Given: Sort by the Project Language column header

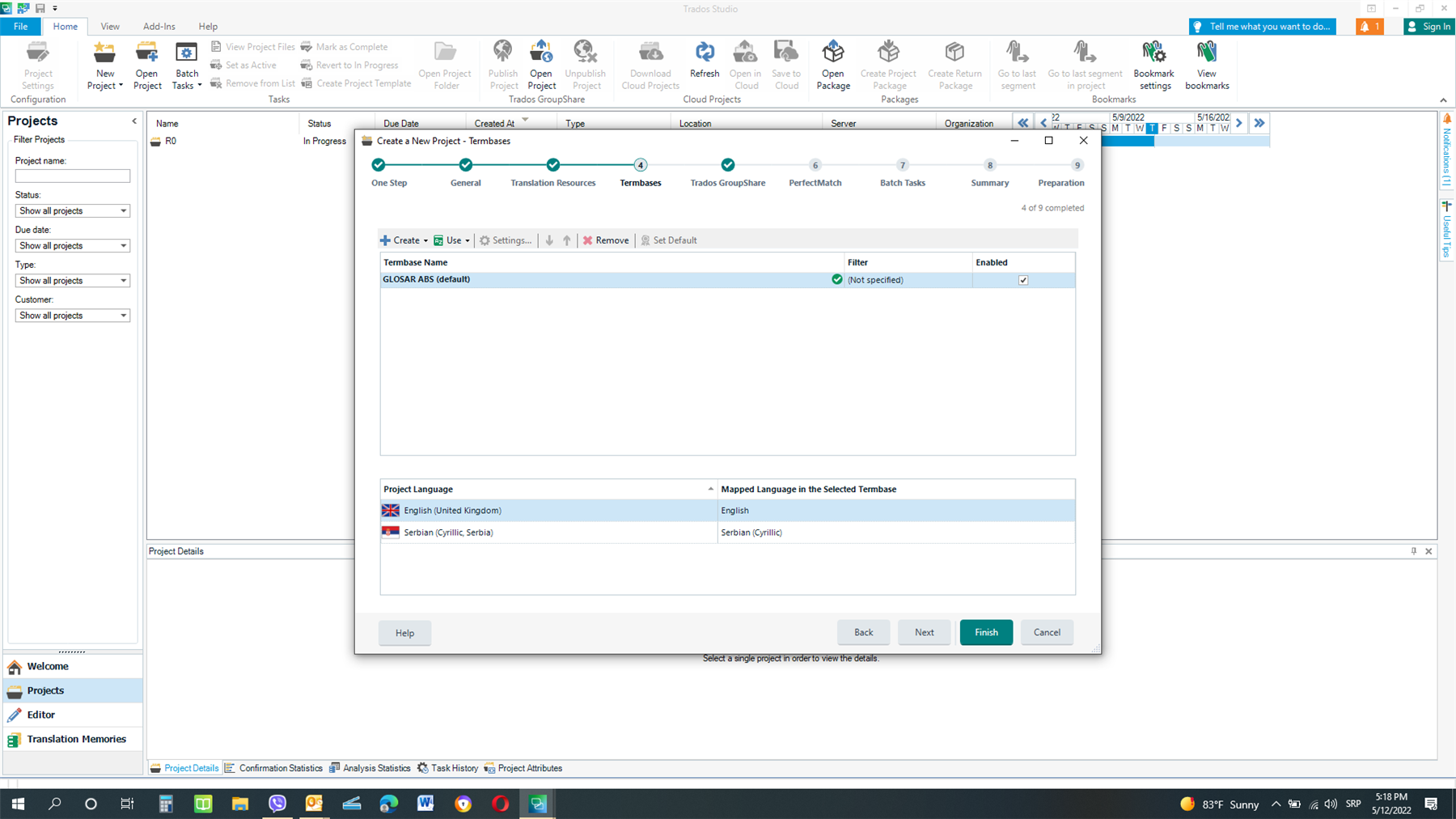Looking at the screenshot, I should pos(548,489).
